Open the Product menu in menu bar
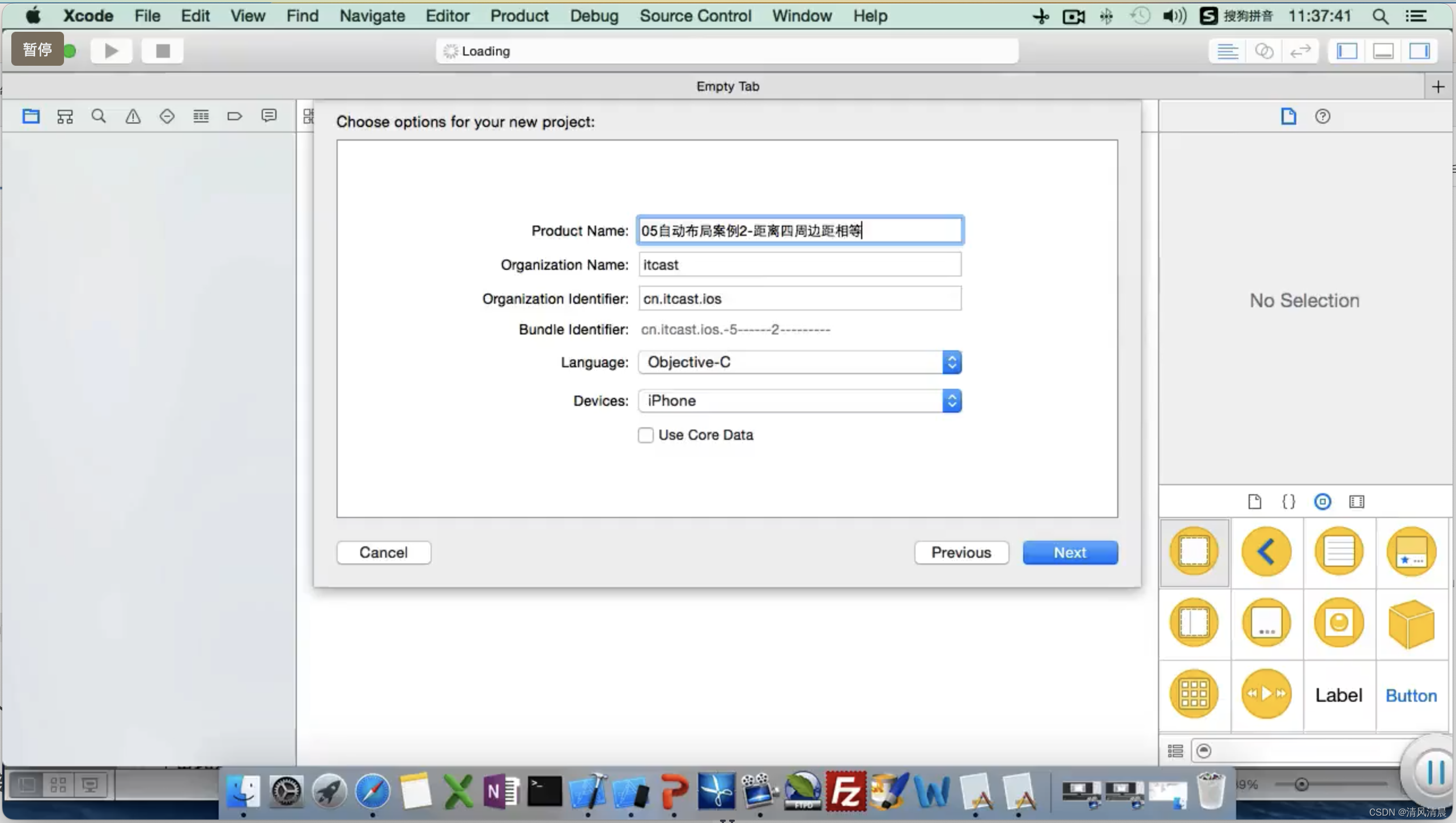 519,16
